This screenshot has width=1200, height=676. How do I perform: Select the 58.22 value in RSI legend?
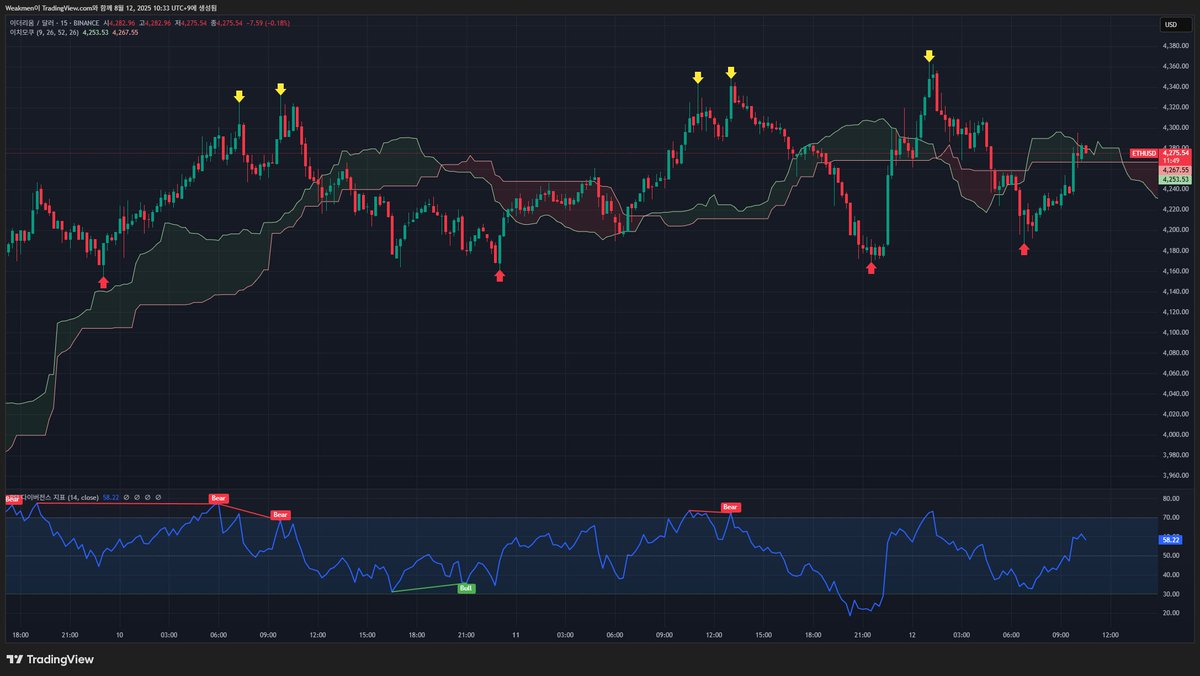coord(111,496)
